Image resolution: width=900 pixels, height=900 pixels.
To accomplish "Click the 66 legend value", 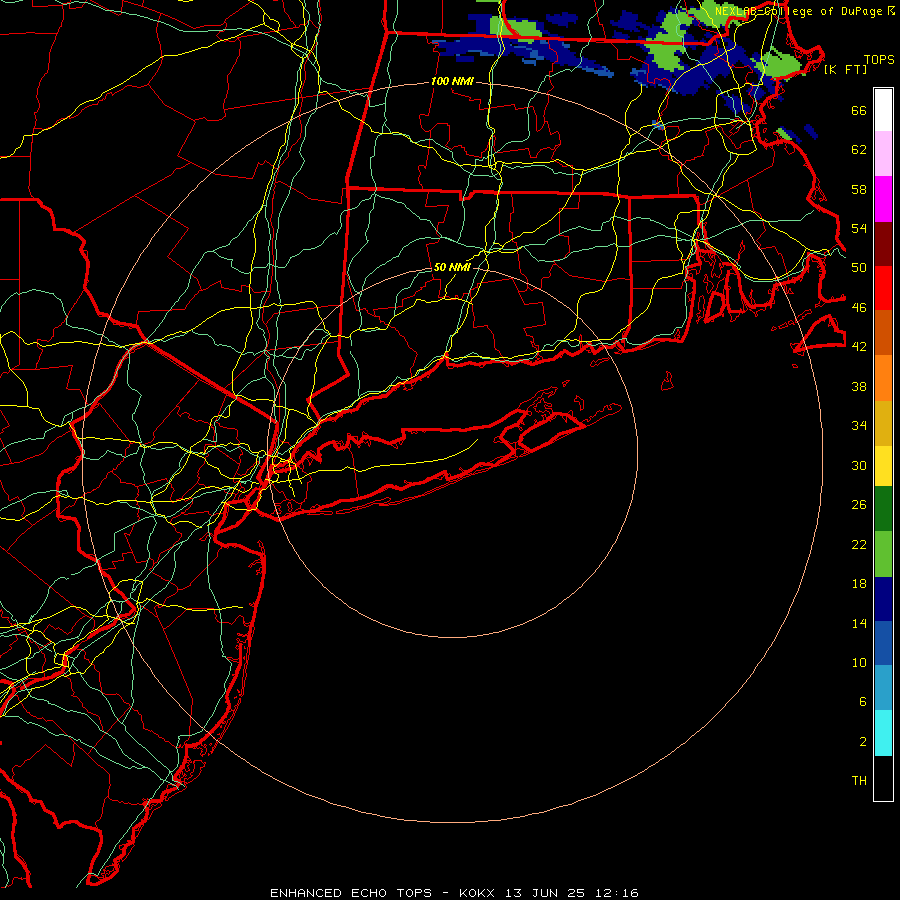I will tap(859, 110).
